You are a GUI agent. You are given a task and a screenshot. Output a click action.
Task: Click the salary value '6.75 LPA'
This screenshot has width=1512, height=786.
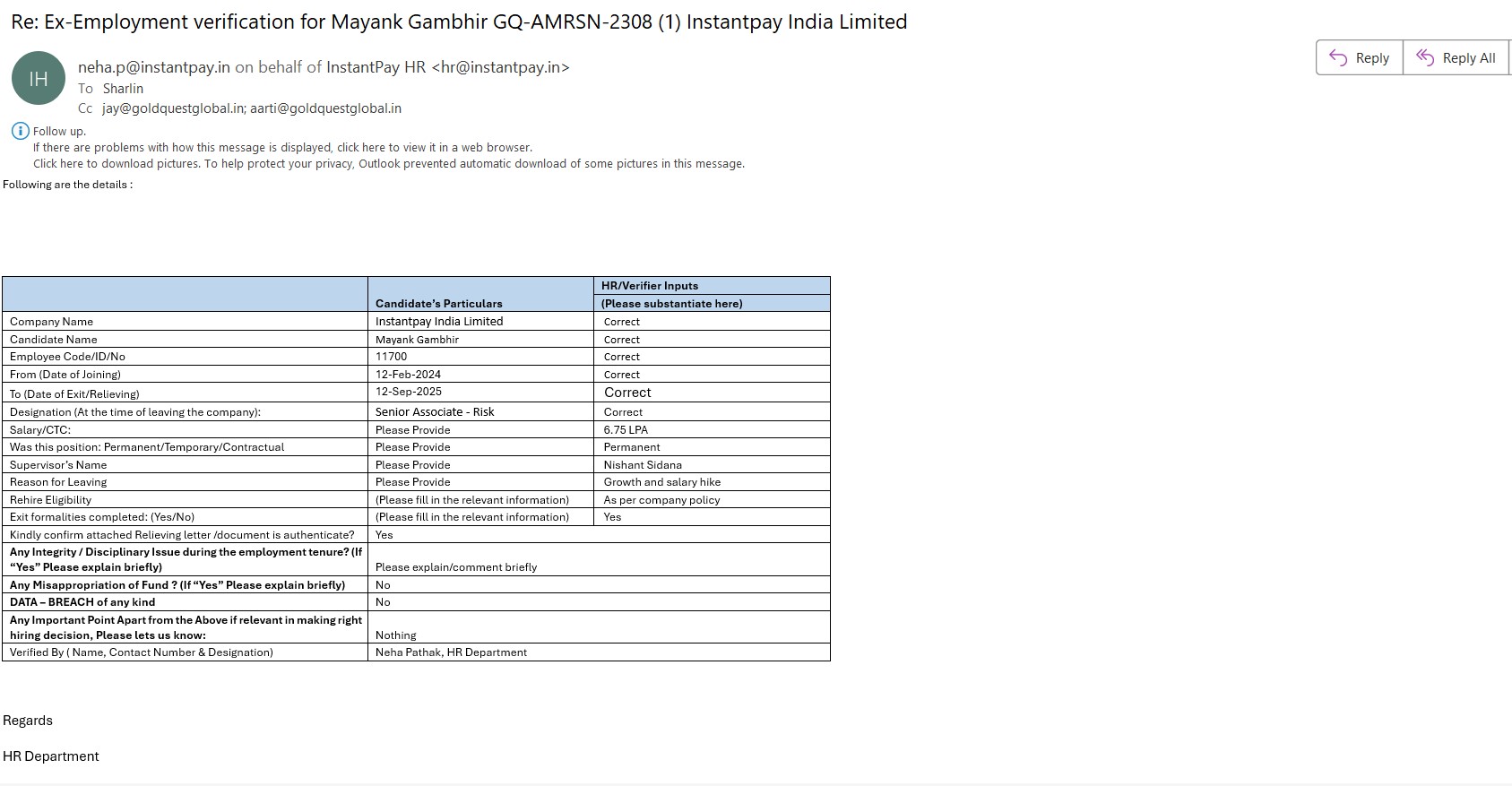[626, 430]
